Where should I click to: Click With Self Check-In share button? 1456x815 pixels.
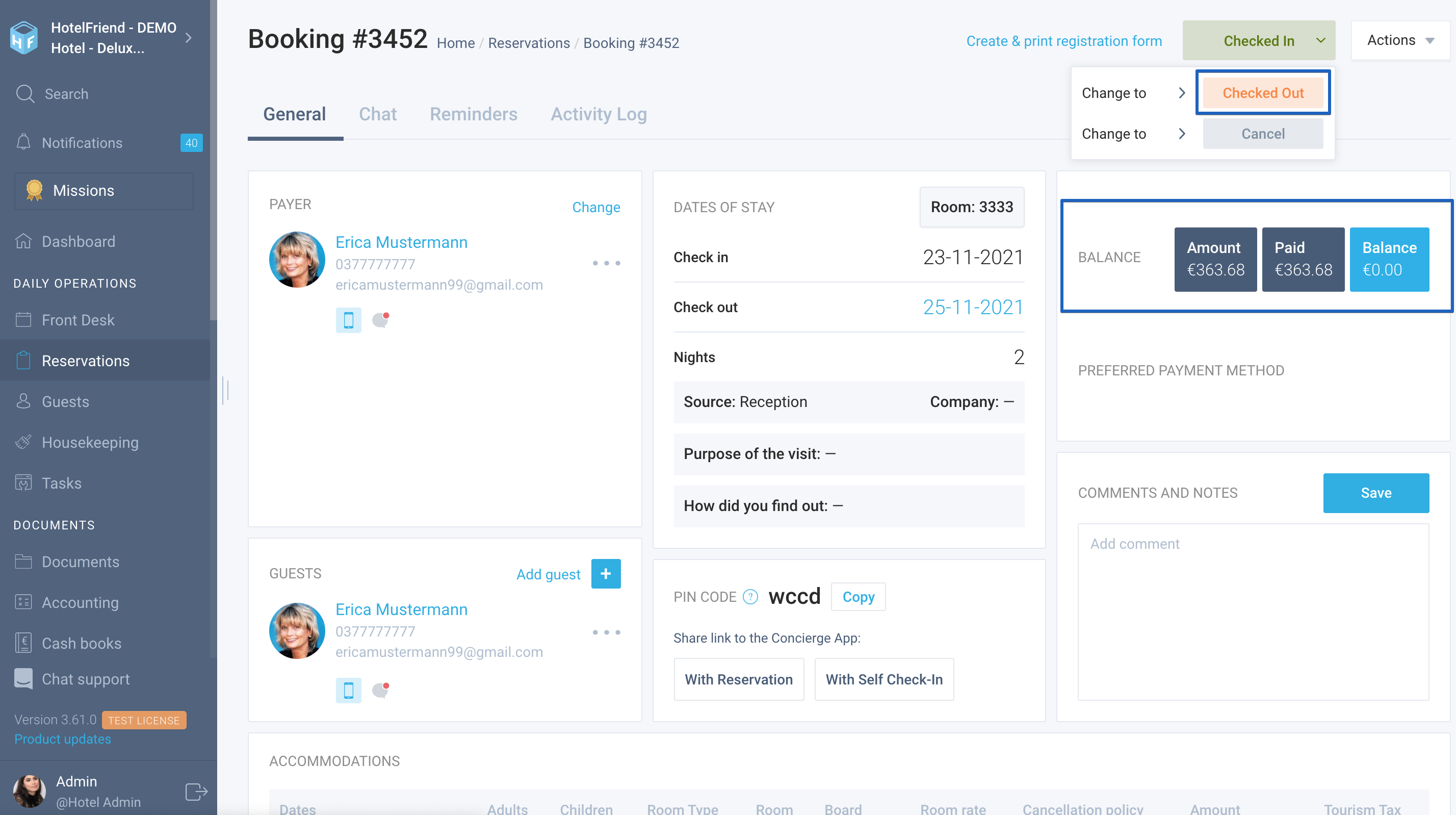884,679
